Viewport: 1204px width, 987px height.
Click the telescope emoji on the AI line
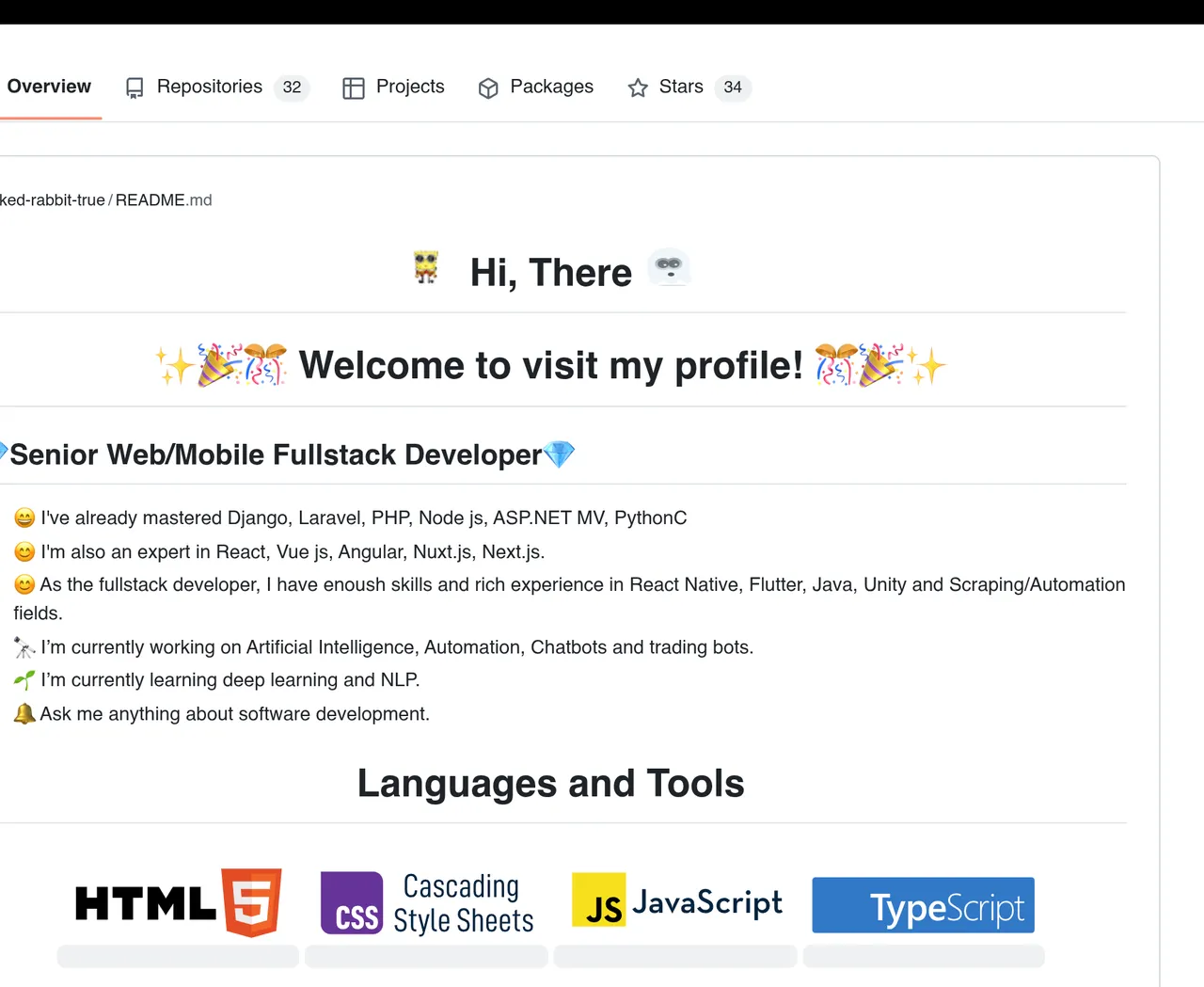pos(24,647)
